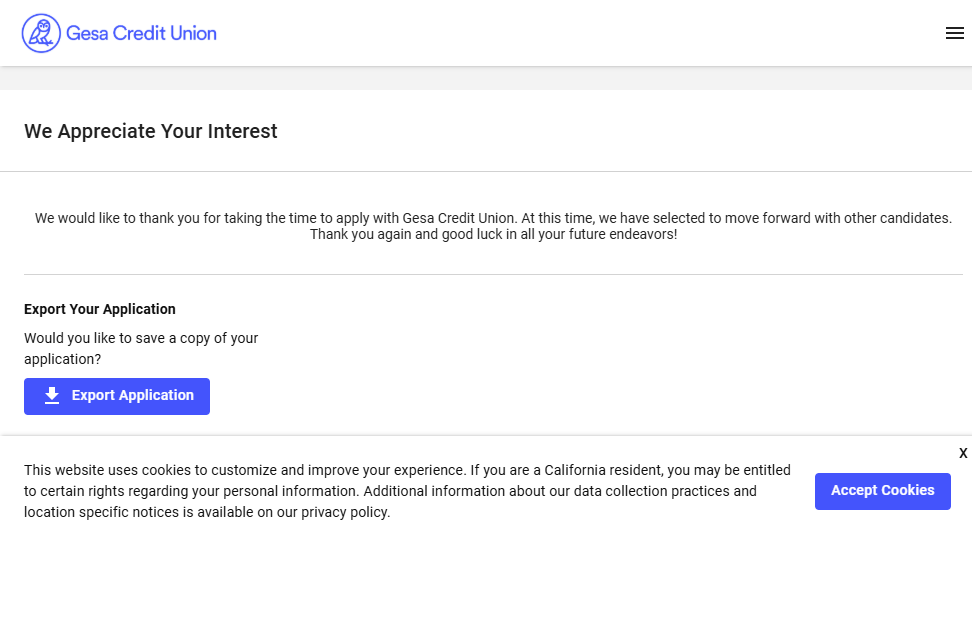This screenshot has height=638, width=972.
Task: Click 'Would you like to save a copy' text
Action: [141, 338]
